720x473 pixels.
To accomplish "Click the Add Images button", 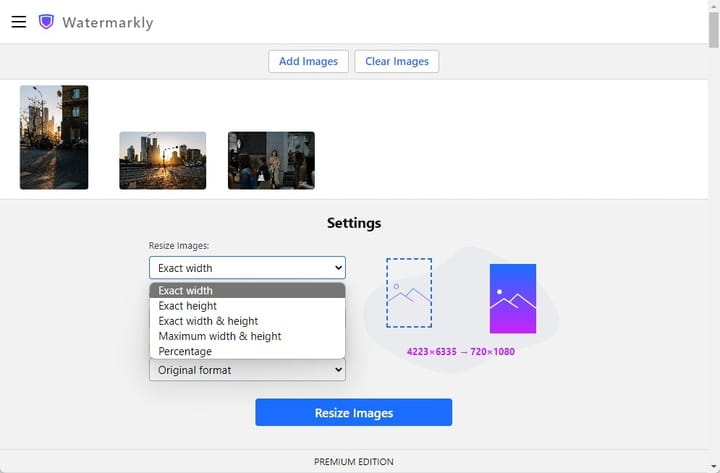I will pyautogui.click(x=308, y=61).
